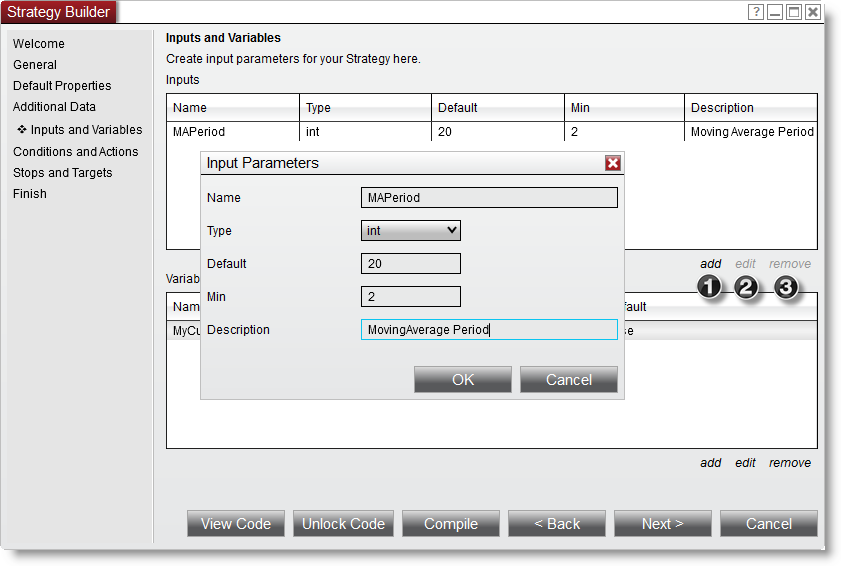Go to Welcome step in sidebar
This screenshot has height=566, width=841.
pyautogui.click(x=39, y=44)
